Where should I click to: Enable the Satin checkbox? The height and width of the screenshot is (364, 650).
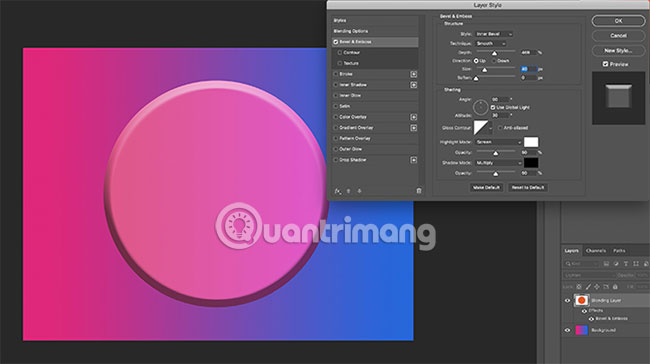tap(336, 106)
